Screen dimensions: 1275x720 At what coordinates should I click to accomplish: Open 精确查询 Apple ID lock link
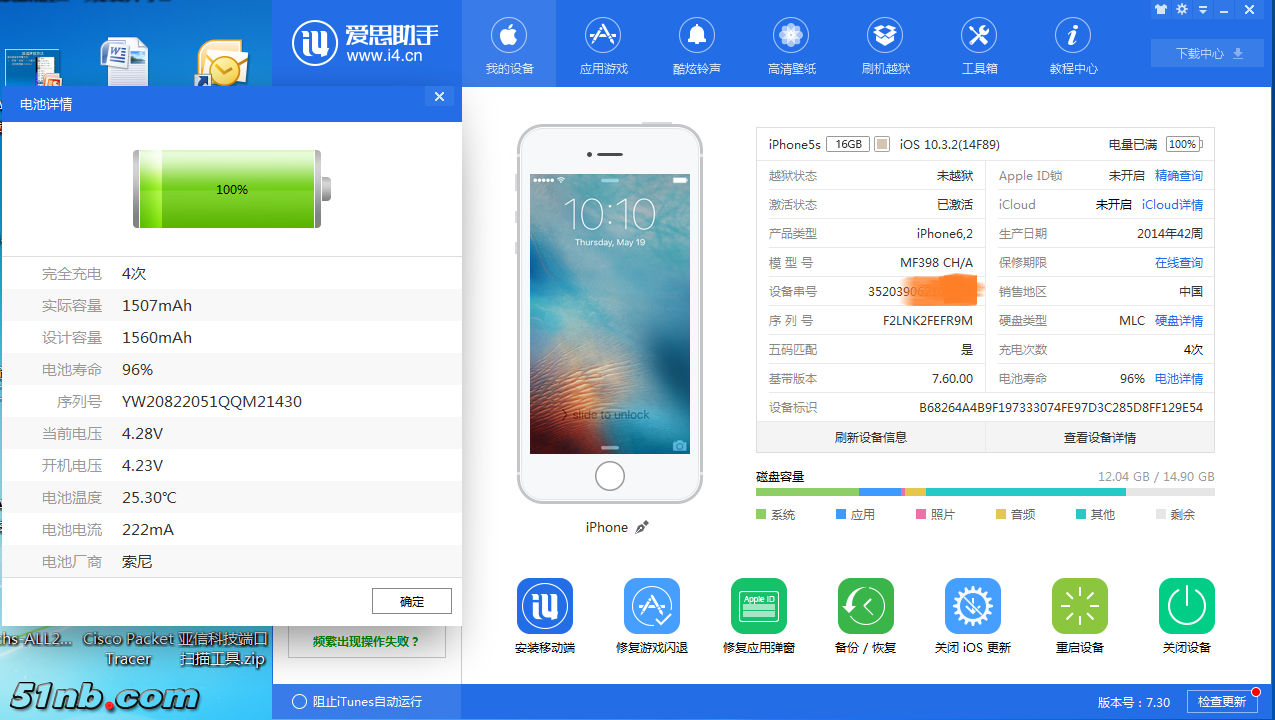[1179, 175]
